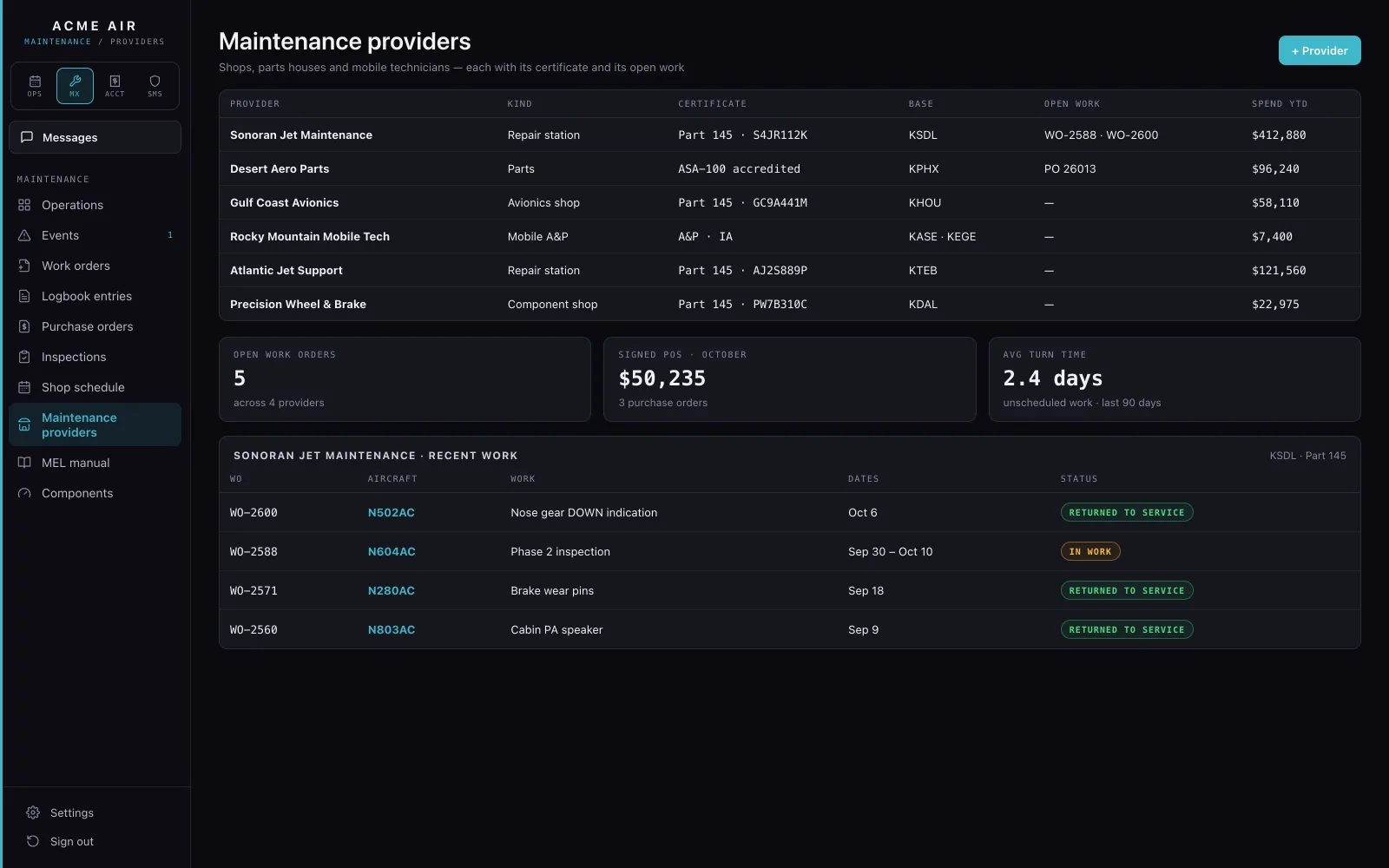Open the Shop schedule page
This screenshot has height=868, width=1389.
pyautogui.click(x=95, y=387)
